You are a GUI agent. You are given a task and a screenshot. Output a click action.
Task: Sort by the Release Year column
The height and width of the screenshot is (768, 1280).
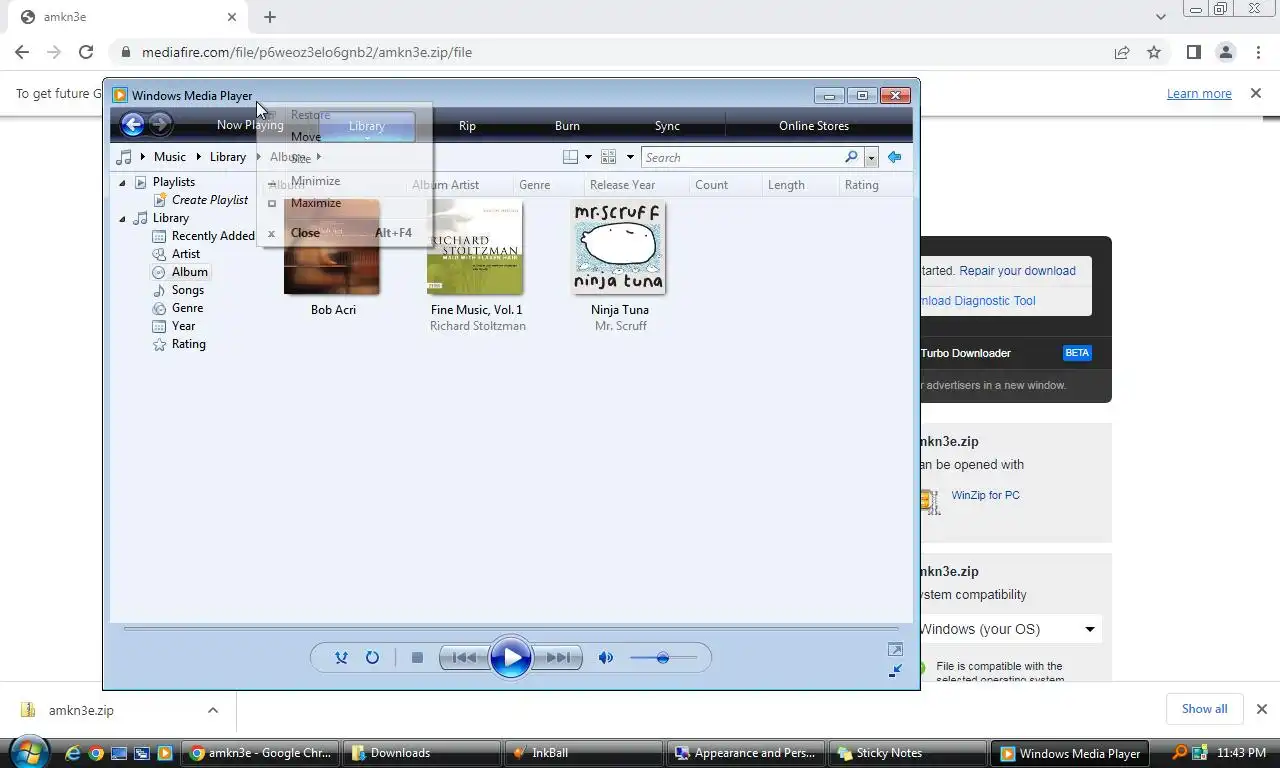pos(622,185)
